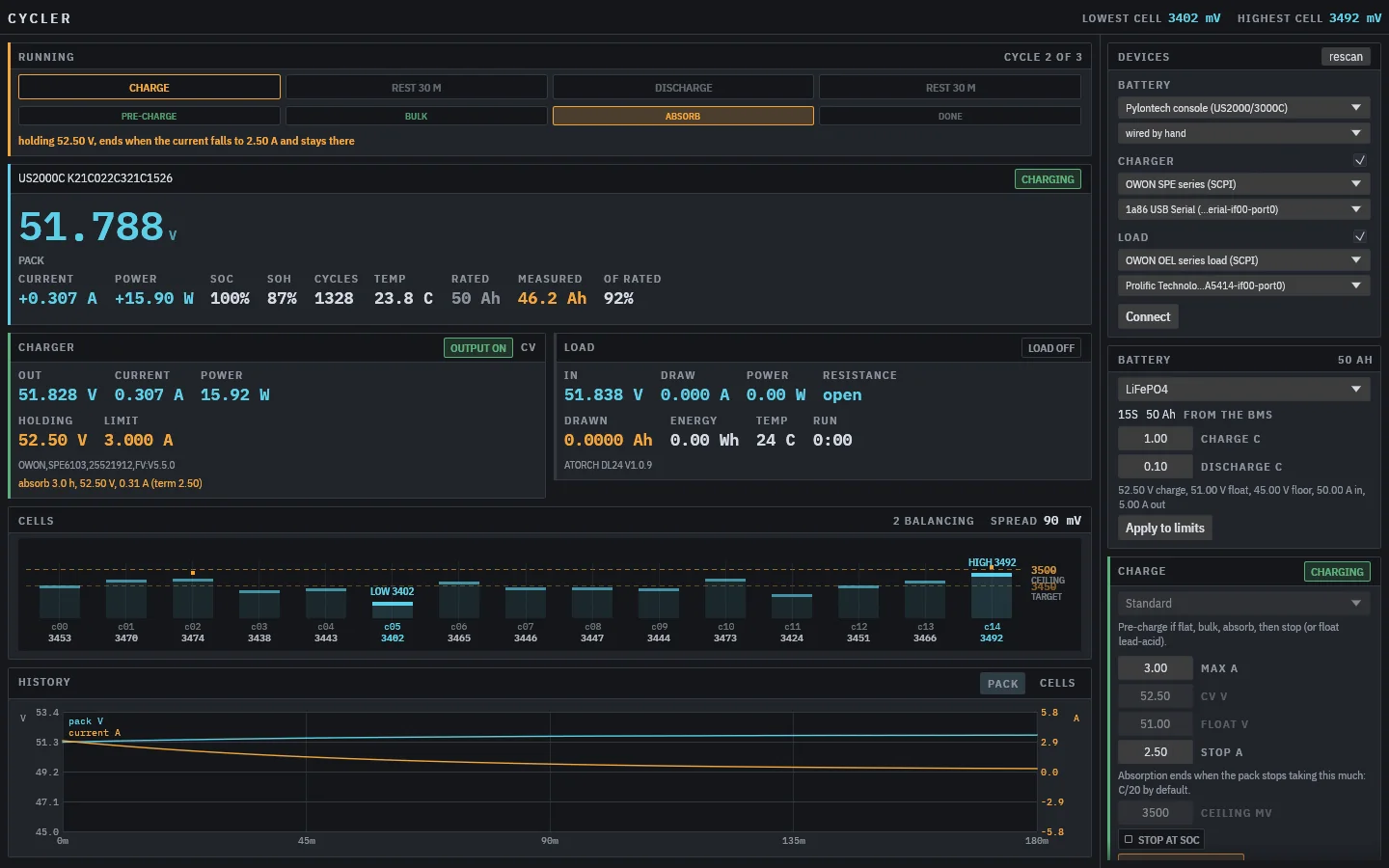Open the 'wired by hand' dropdown
The width and height of the screenshot is (1389, 868).
click(x=1244, y=133)
